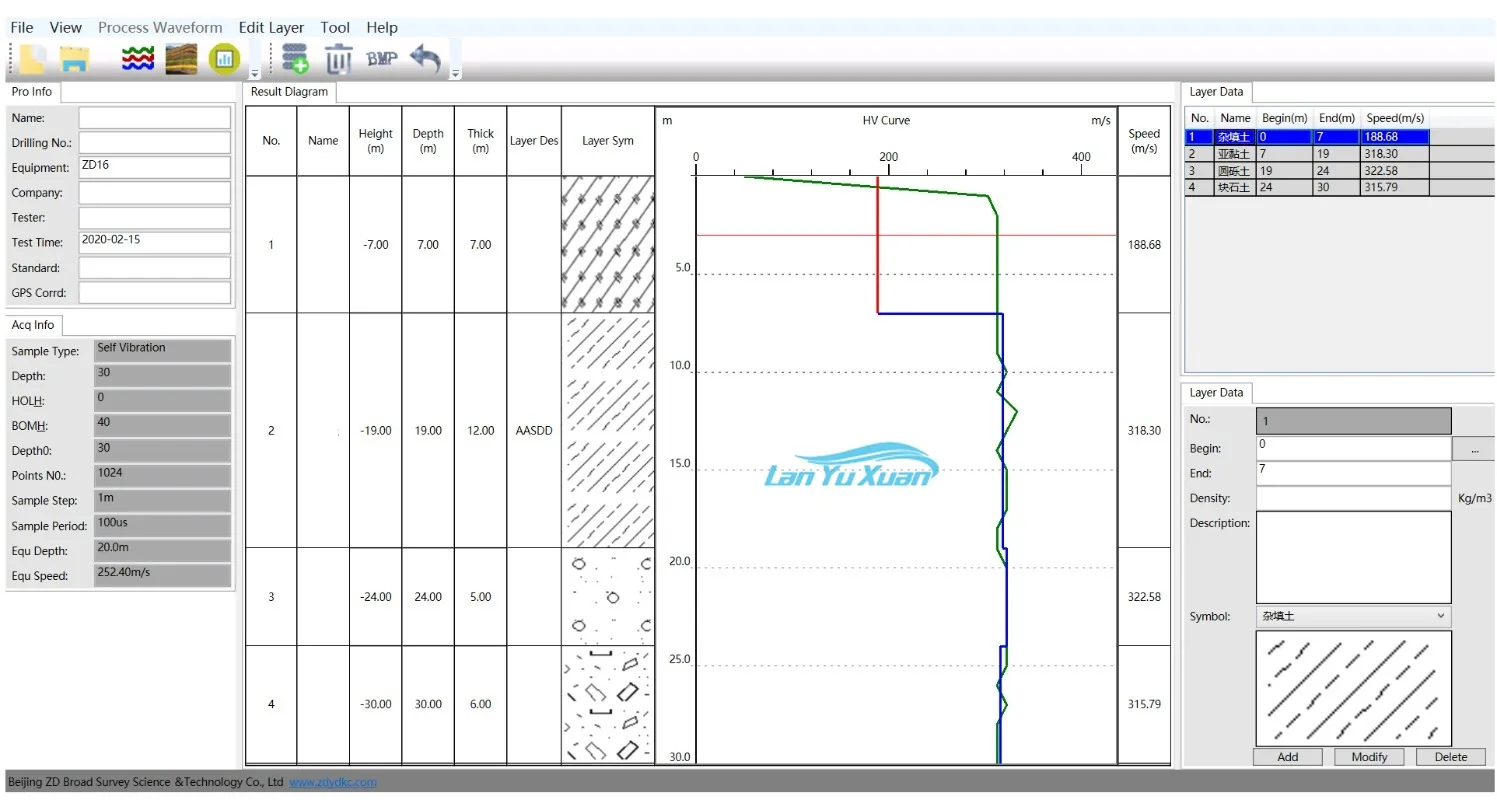This screenshot has height=800, width=1497.
Task: Click the Company input field
Action: pyautogui.click(x=155, y=193)
